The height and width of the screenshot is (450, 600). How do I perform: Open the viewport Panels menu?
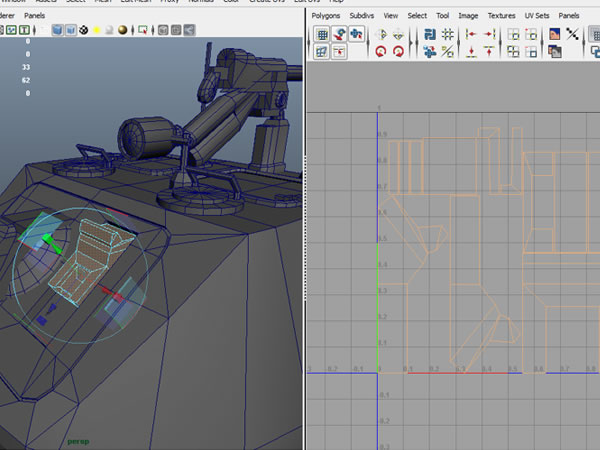(34, 16)
